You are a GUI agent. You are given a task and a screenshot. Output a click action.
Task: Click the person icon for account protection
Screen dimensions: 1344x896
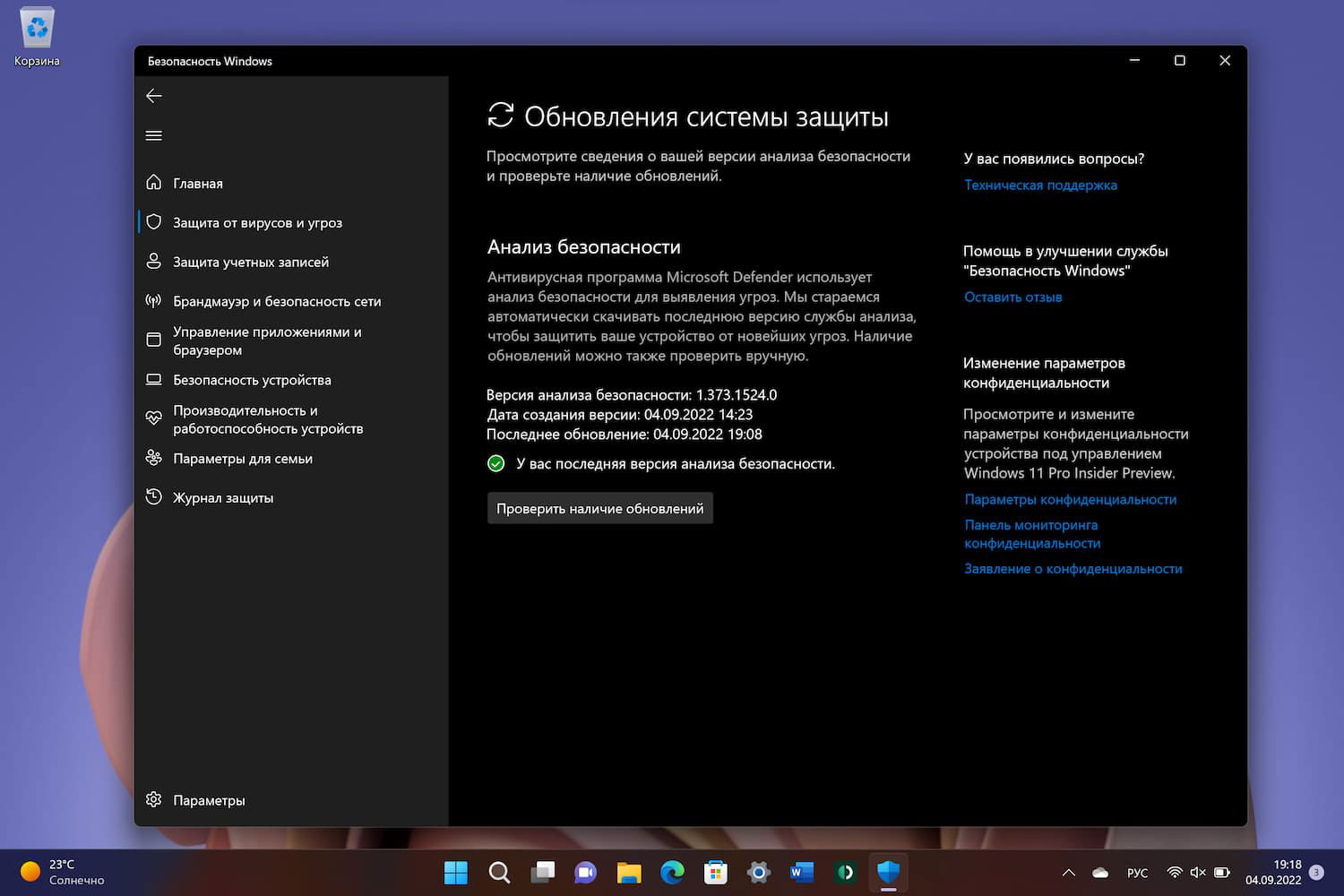tap(154, 262)
